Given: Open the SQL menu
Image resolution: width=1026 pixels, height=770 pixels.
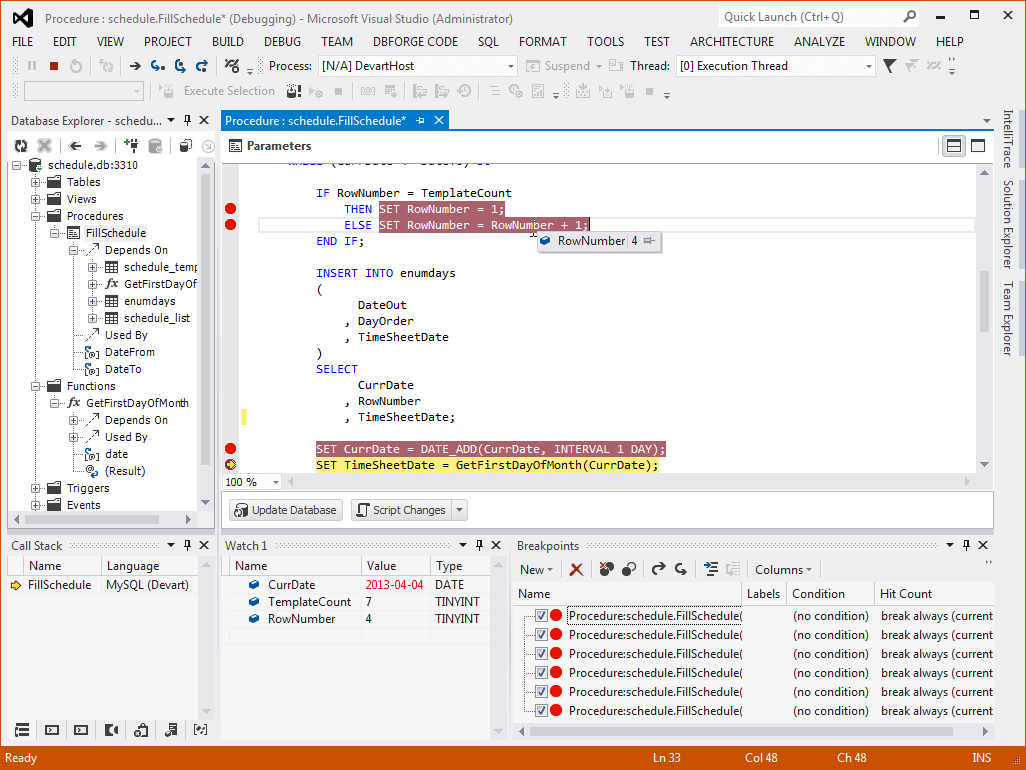Looking at the screenshot, I should (488, 42).
